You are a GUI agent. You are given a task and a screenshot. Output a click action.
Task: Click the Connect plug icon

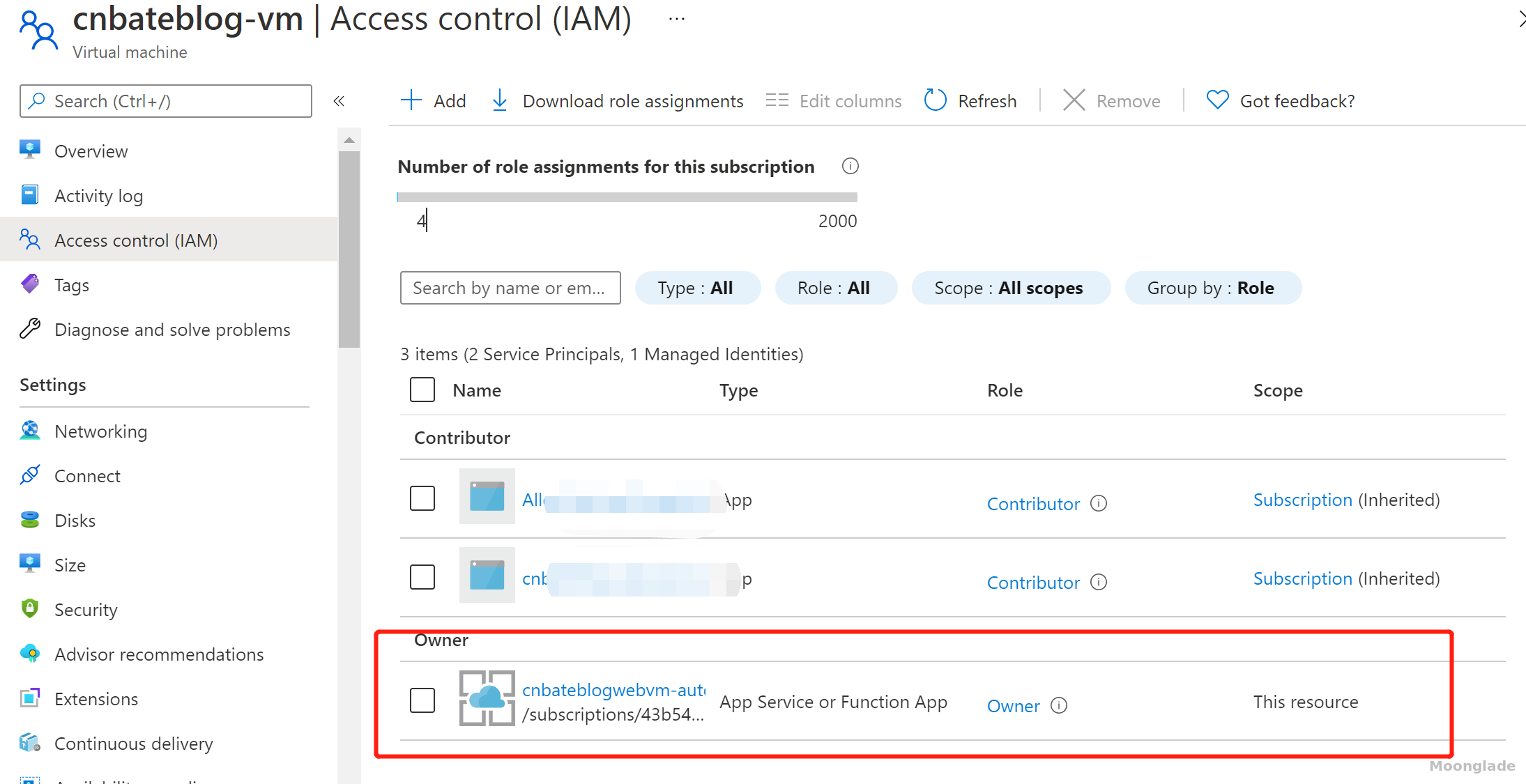30,475
